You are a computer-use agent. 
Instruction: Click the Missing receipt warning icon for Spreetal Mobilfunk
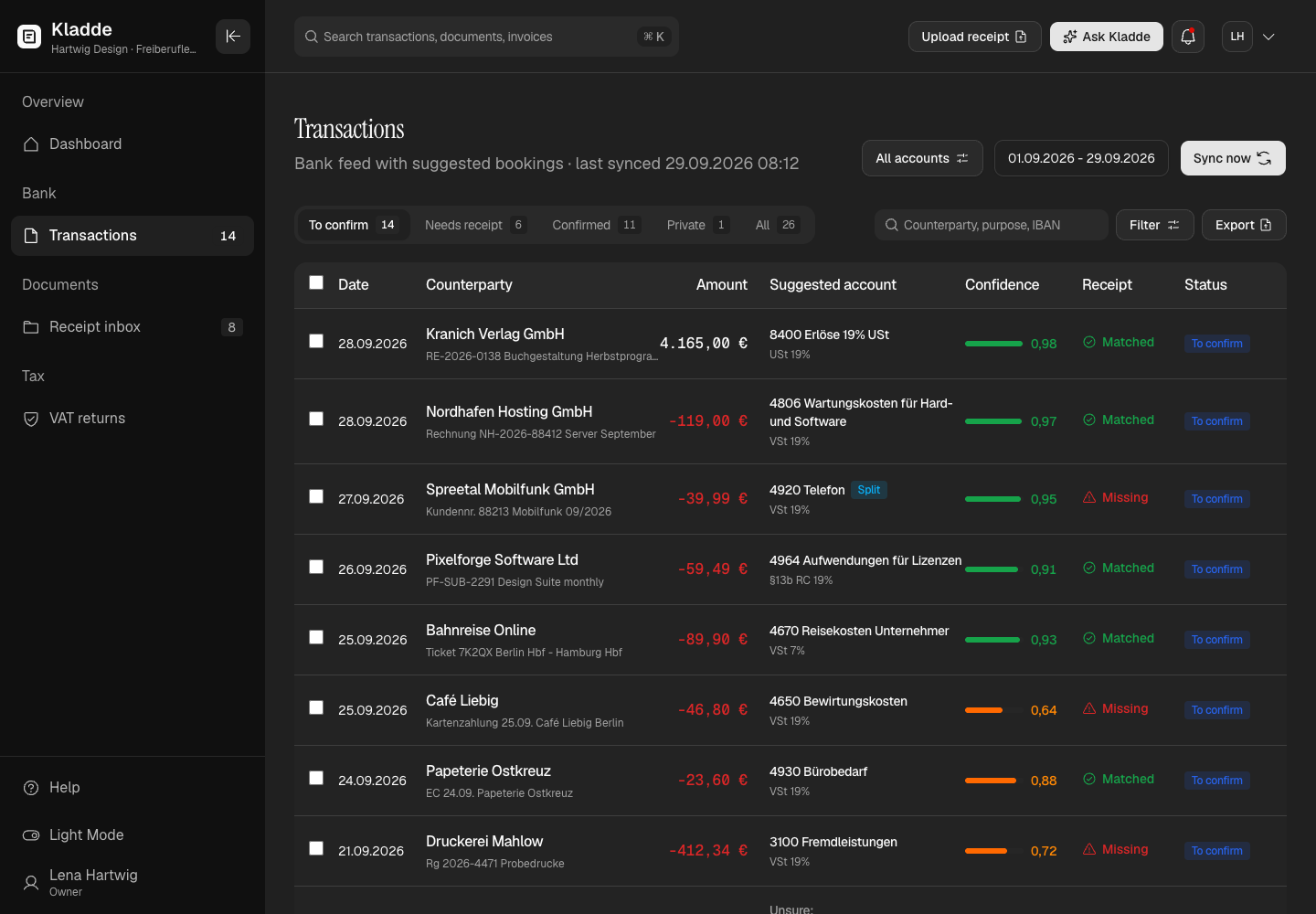[1089, 497]
